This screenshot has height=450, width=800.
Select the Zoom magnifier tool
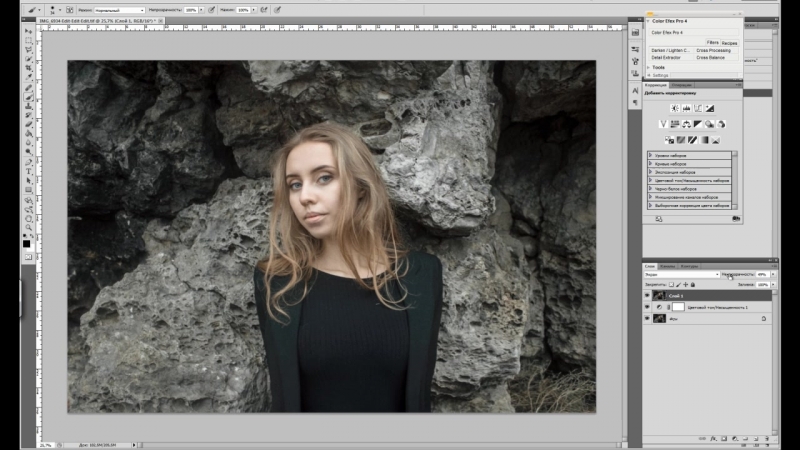[x=28, y=219]
